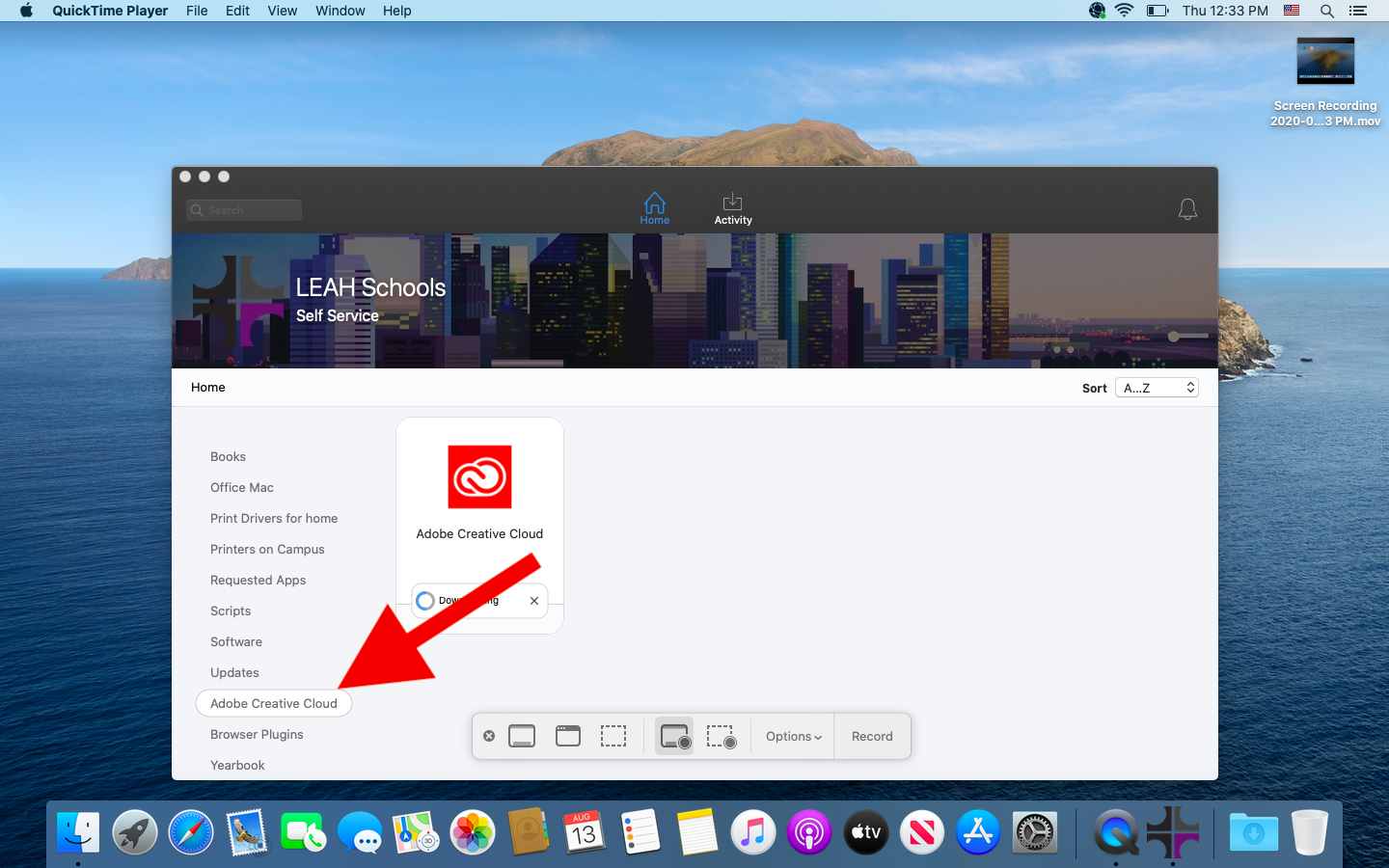1389x868 pixels.
Task: Select the Yearbook category
Action: (237, 766)
